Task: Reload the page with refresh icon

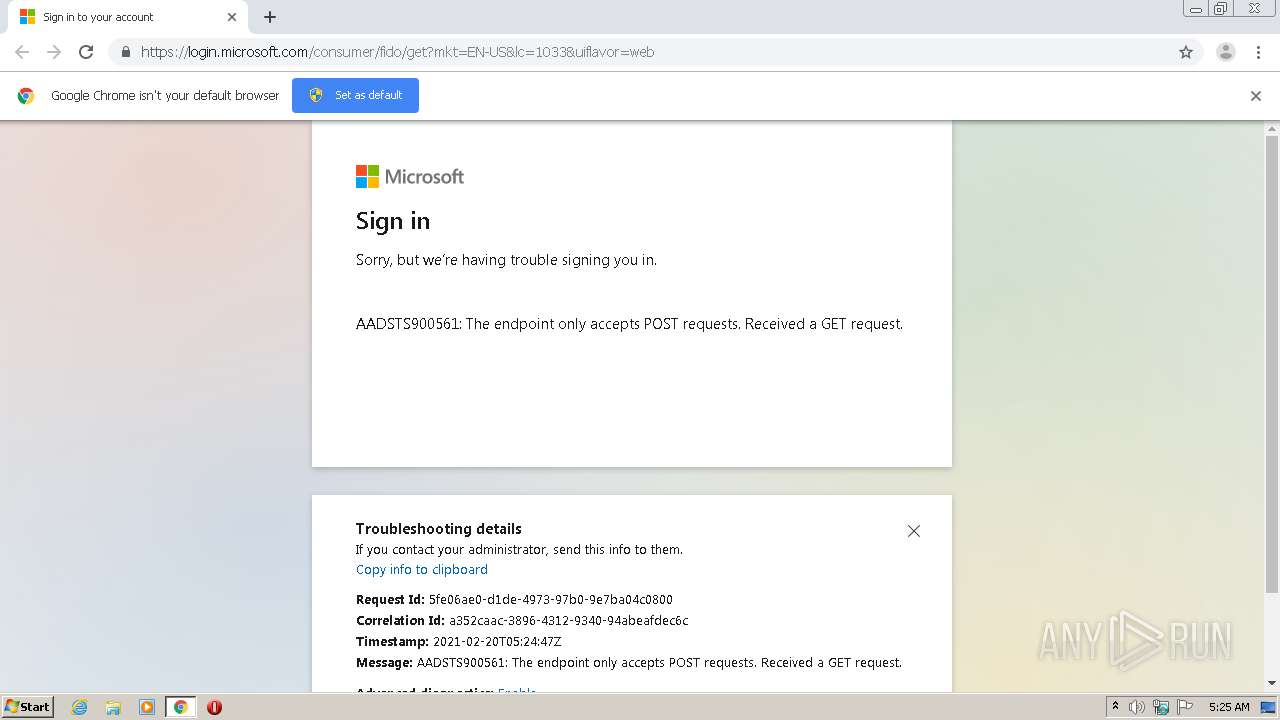Action: [x=86, y=52]
